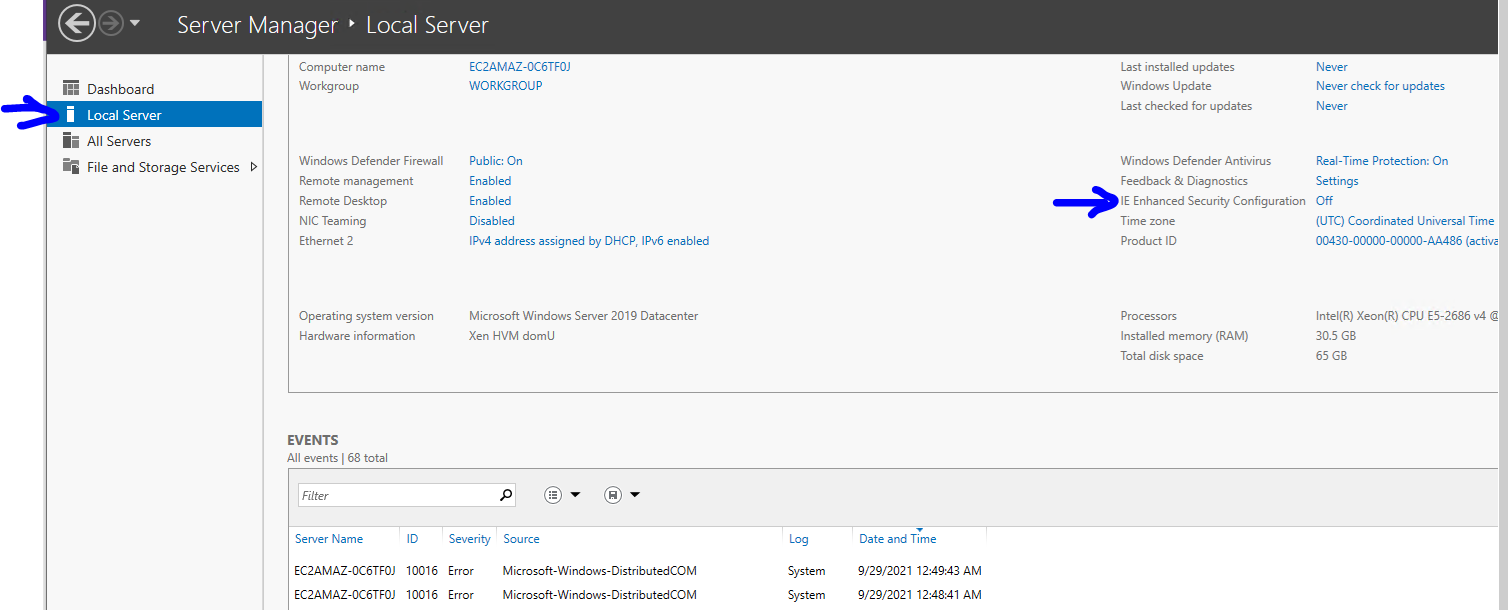Open the navigation history dropdown arrow
This screenshot has width=1508, height=610.
pos(135,23)
